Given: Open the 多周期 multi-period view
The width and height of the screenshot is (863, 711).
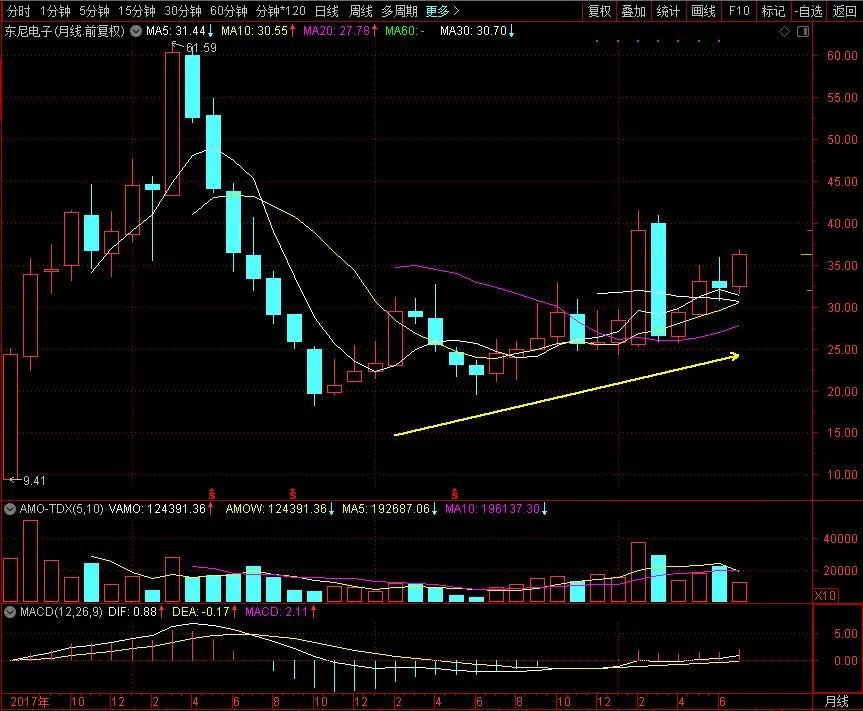Looking at the screenshot, I should coord(400,11).
